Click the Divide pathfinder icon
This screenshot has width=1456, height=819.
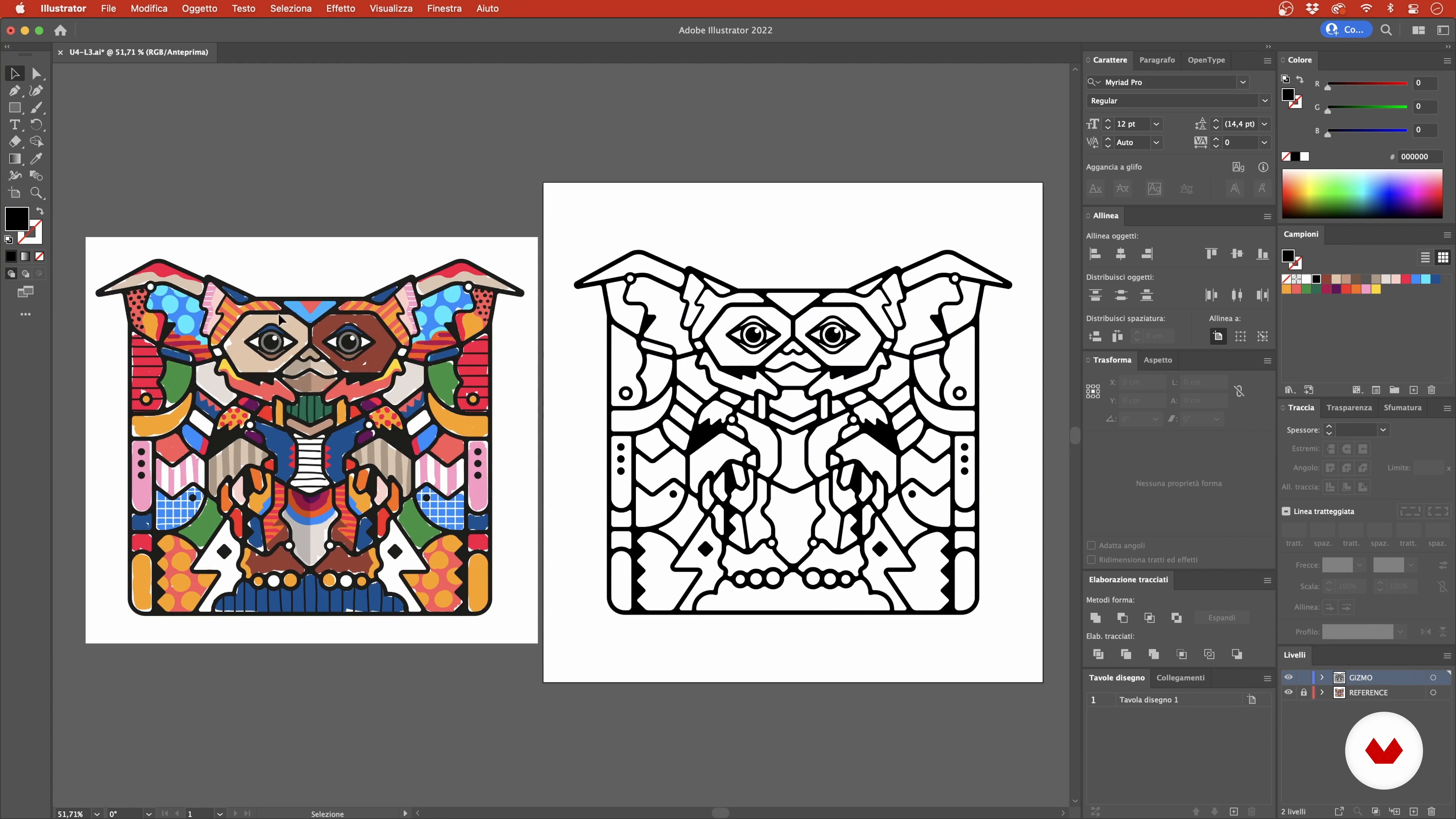pyautogui.click(x=1098, y=654)
